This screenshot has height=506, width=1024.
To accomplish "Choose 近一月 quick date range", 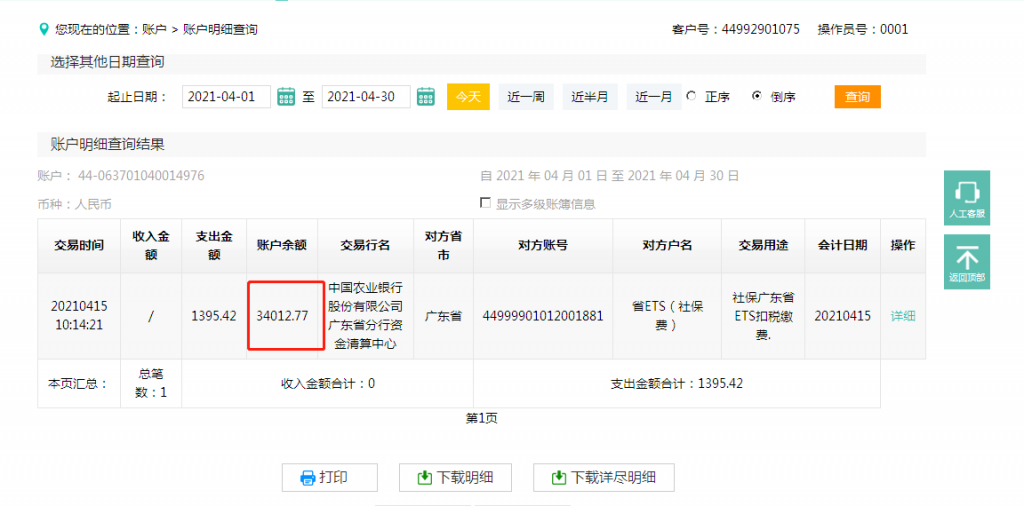I will (654, 97).
